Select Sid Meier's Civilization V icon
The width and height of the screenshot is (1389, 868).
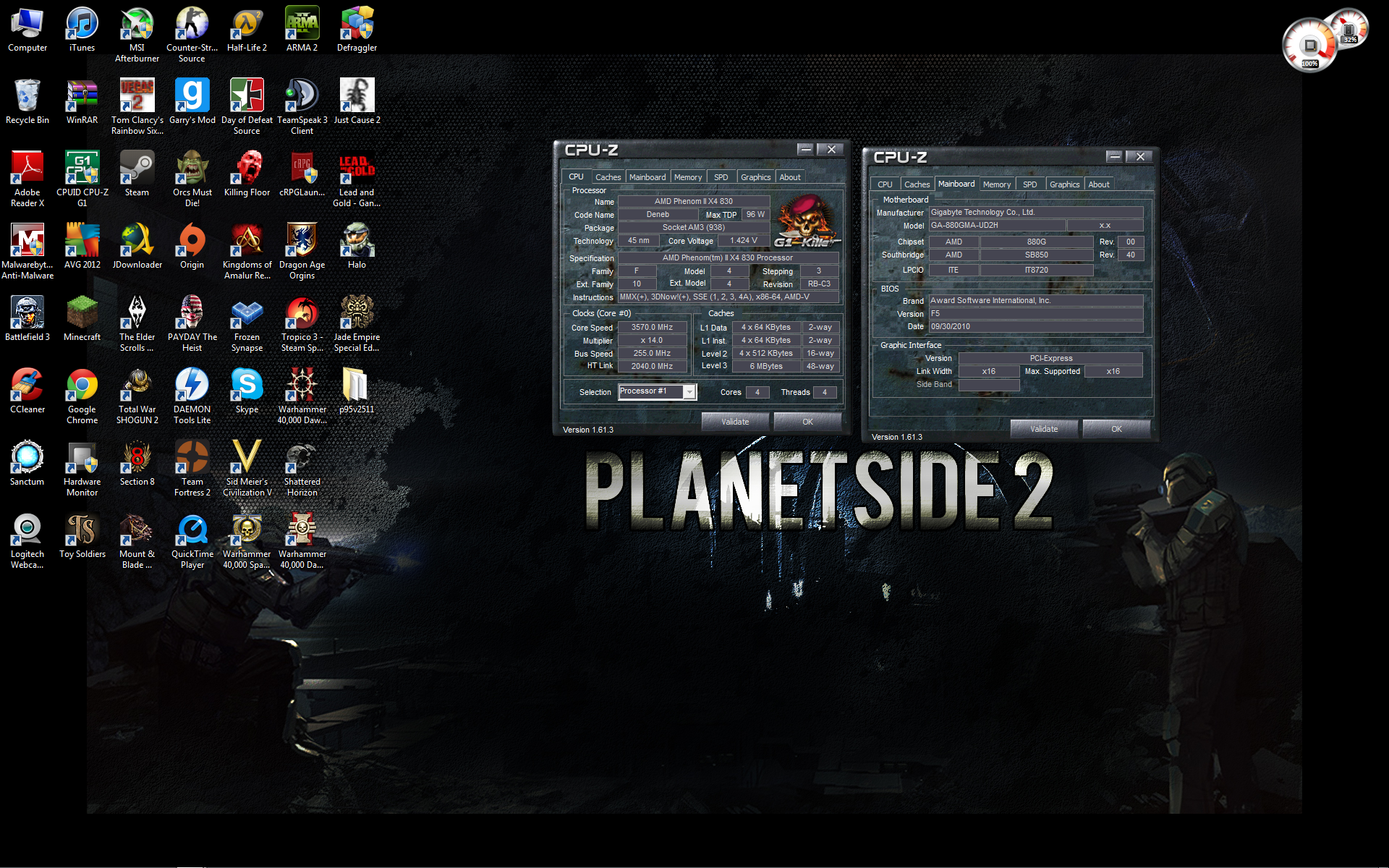247,469
